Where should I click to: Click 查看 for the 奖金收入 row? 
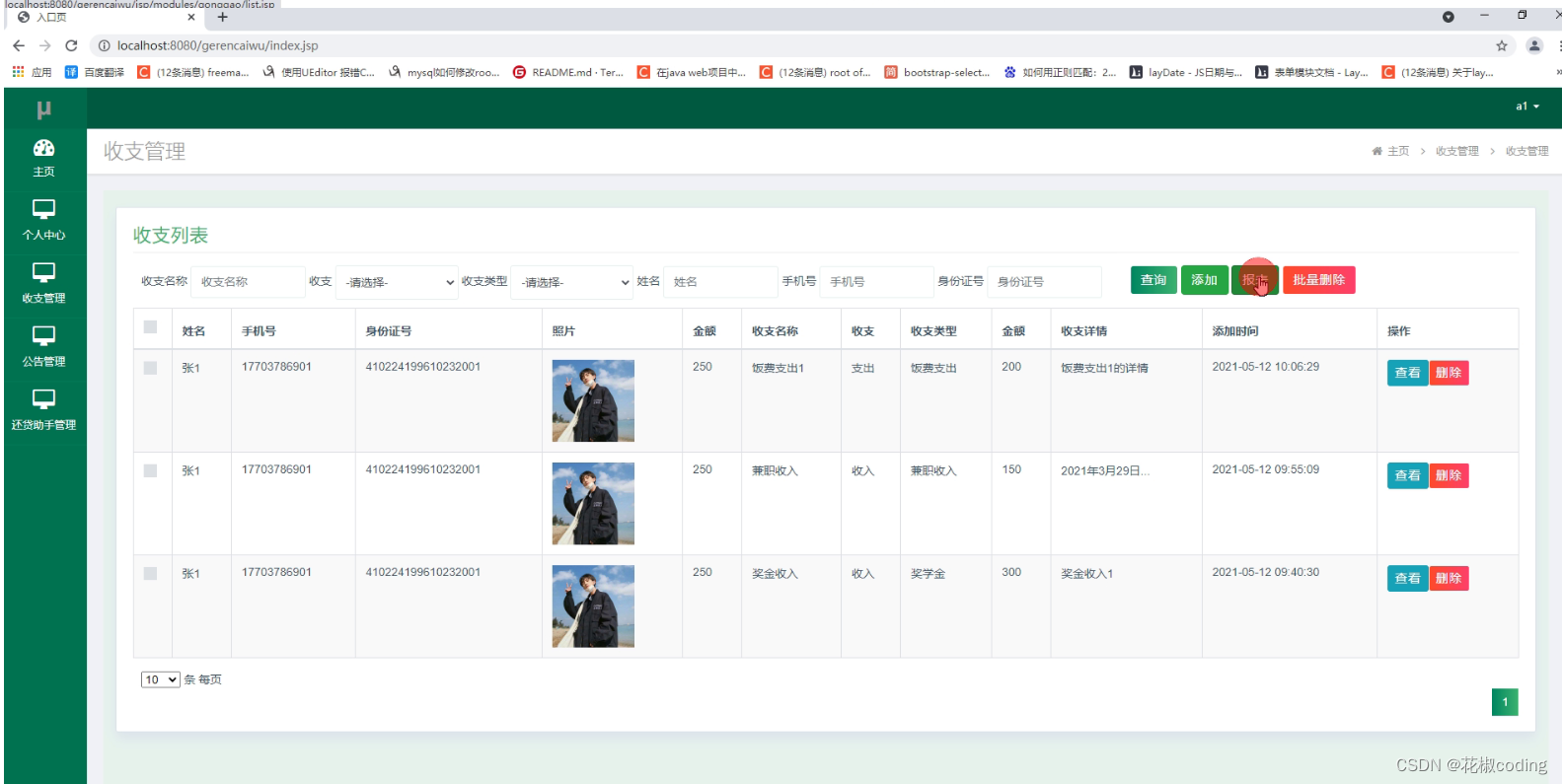(1407, 578)
